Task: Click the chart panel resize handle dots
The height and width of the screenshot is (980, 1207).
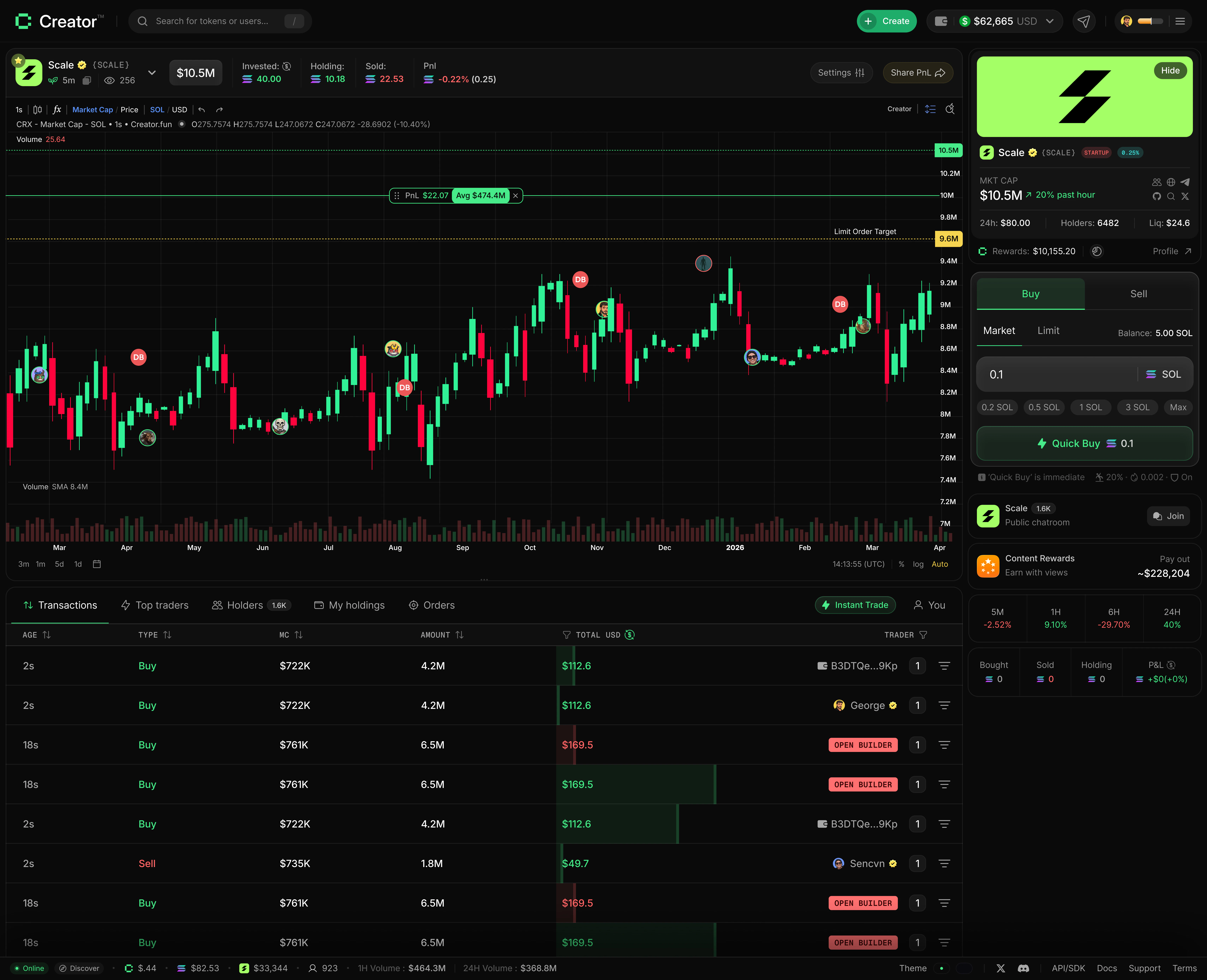Action: (x=484, y=580)
